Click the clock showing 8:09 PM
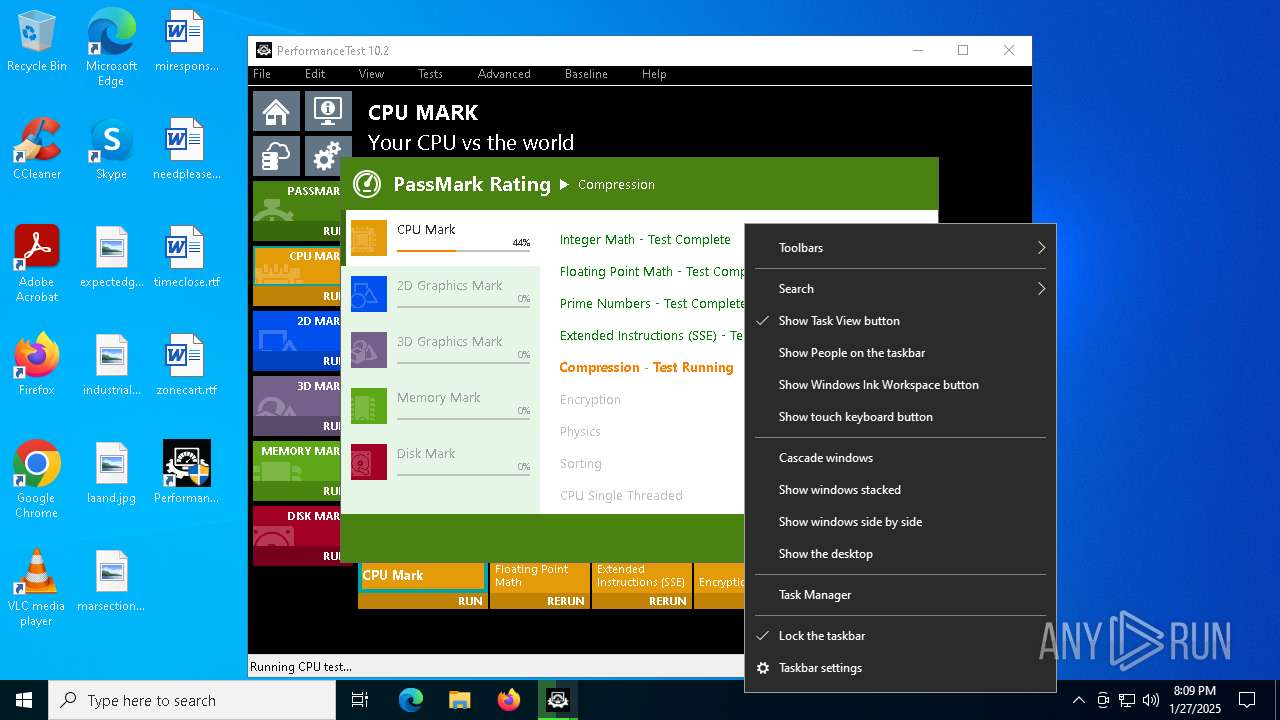 [1195, 691]
